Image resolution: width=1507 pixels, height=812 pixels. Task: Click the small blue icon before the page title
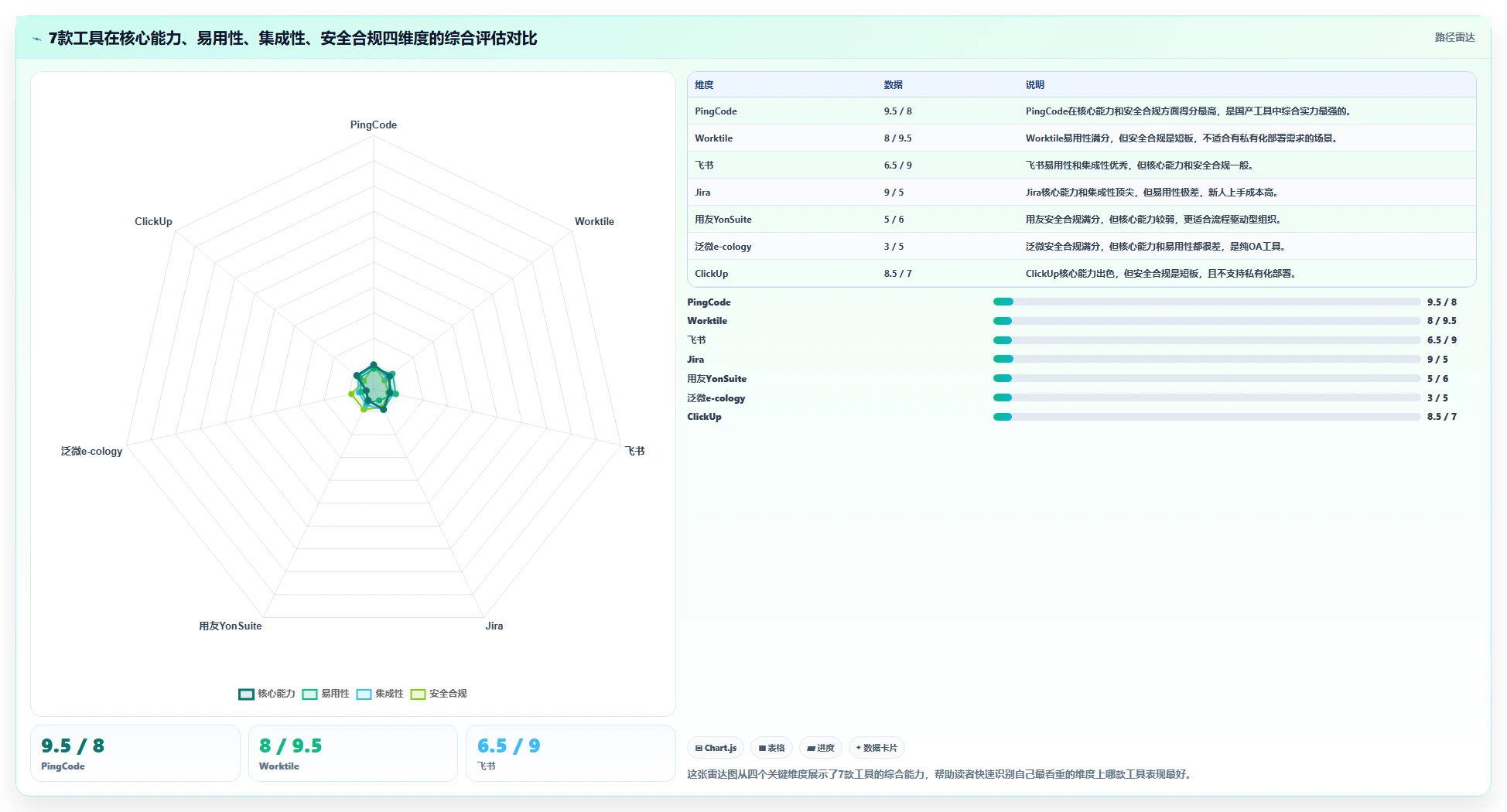(36, 39)
